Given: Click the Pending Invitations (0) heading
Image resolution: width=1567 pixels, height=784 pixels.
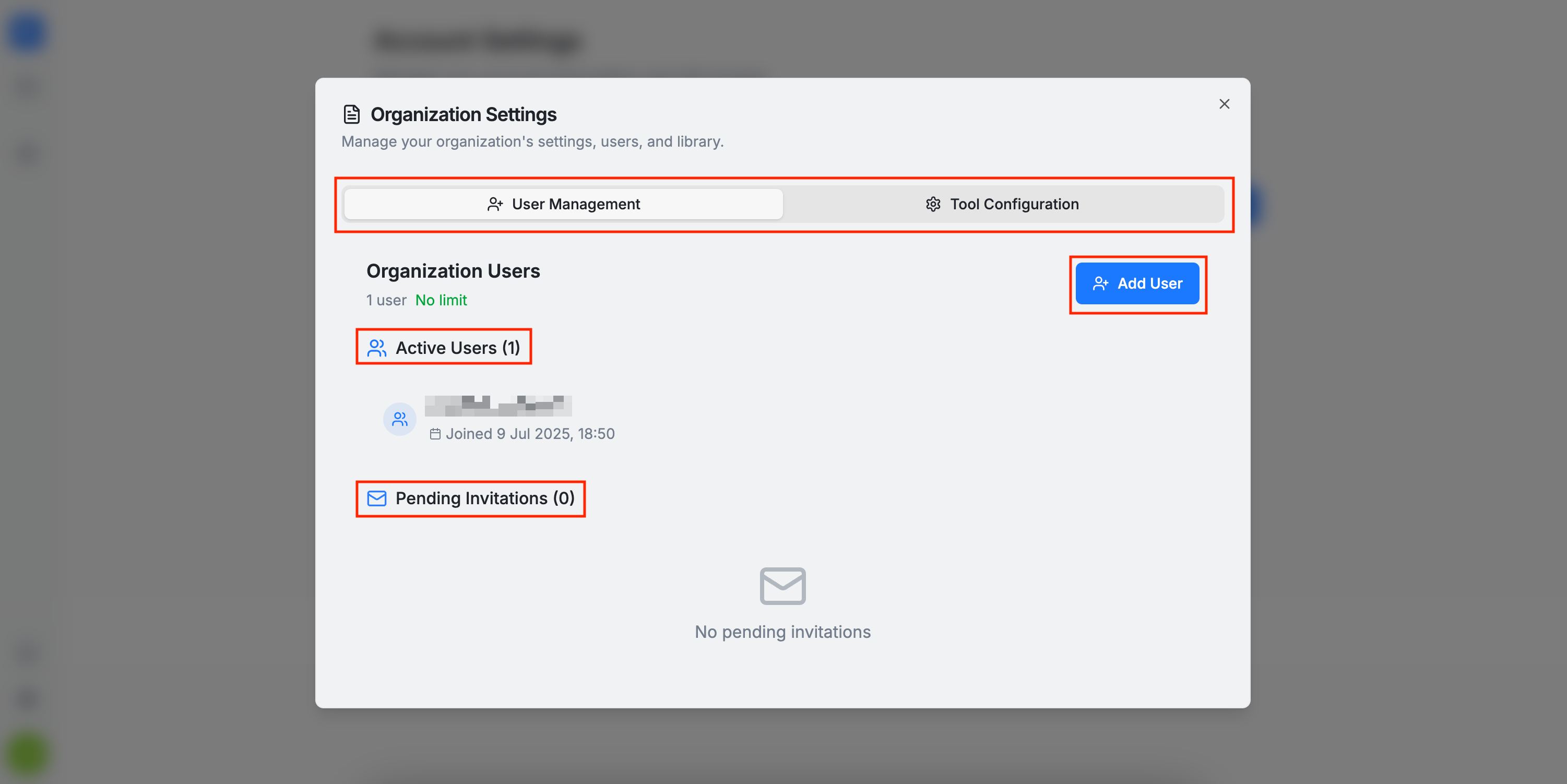Looking at the screenshot, I should coord(484,499).
